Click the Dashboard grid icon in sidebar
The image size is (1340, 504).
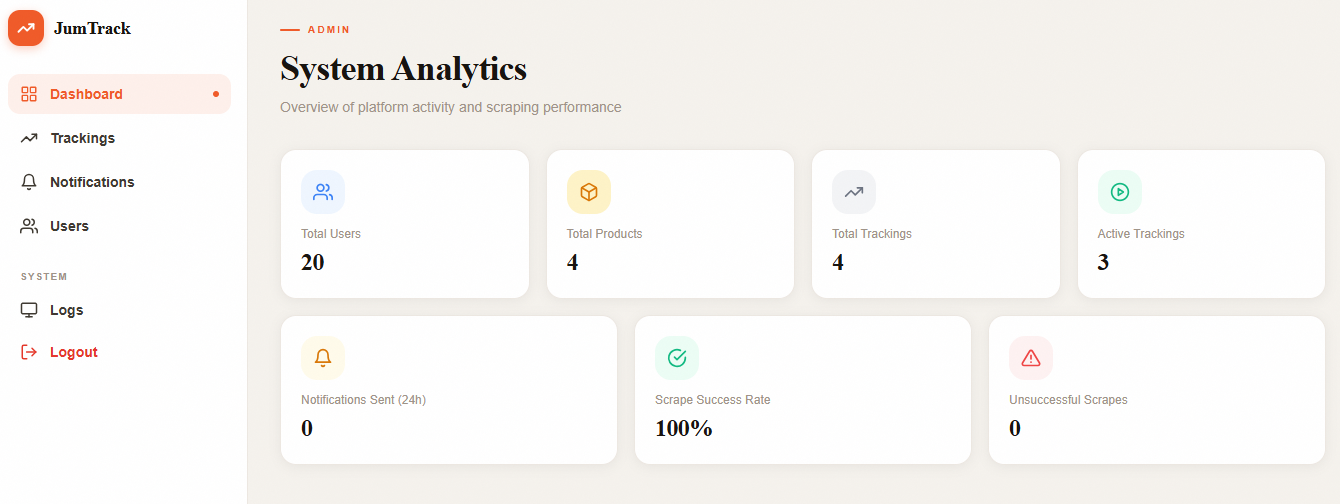point(29,94)
